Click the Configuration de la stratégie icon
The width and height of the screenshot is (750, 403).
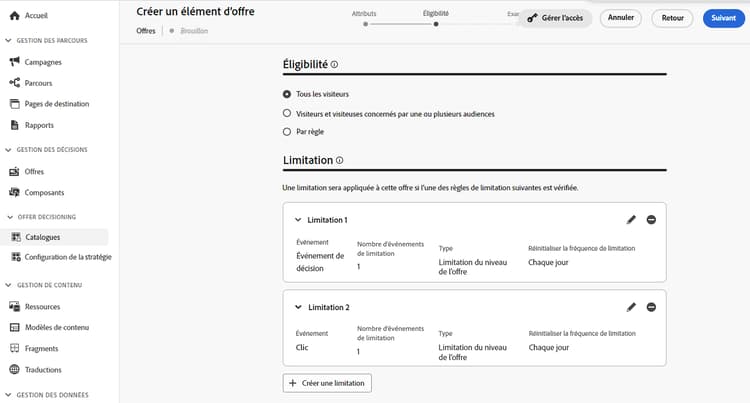(x=16, y=257)
